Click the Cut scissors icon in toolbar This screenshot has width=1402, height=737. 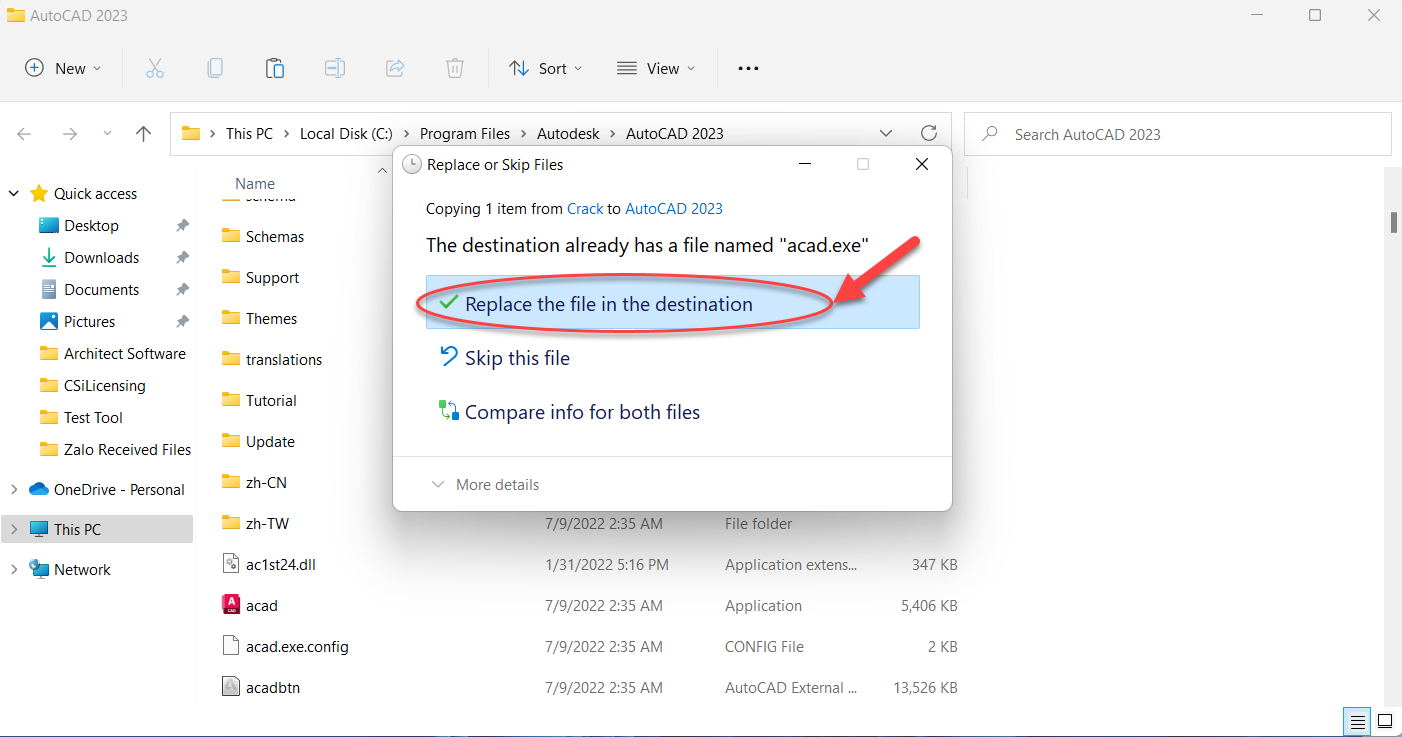[154, 68]
